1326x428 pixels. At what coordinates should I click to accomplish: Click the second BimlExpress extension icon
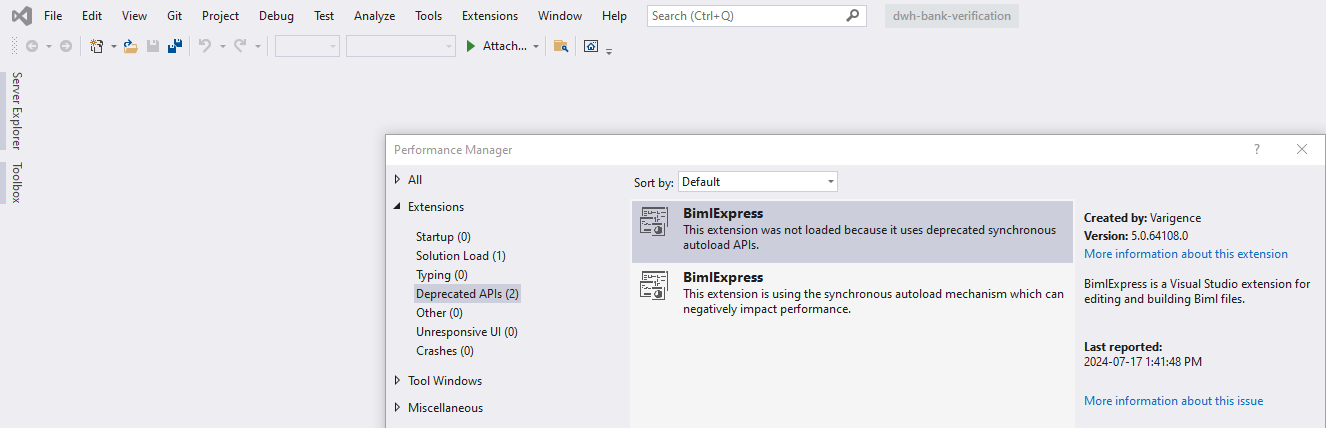tap(655, 285)
